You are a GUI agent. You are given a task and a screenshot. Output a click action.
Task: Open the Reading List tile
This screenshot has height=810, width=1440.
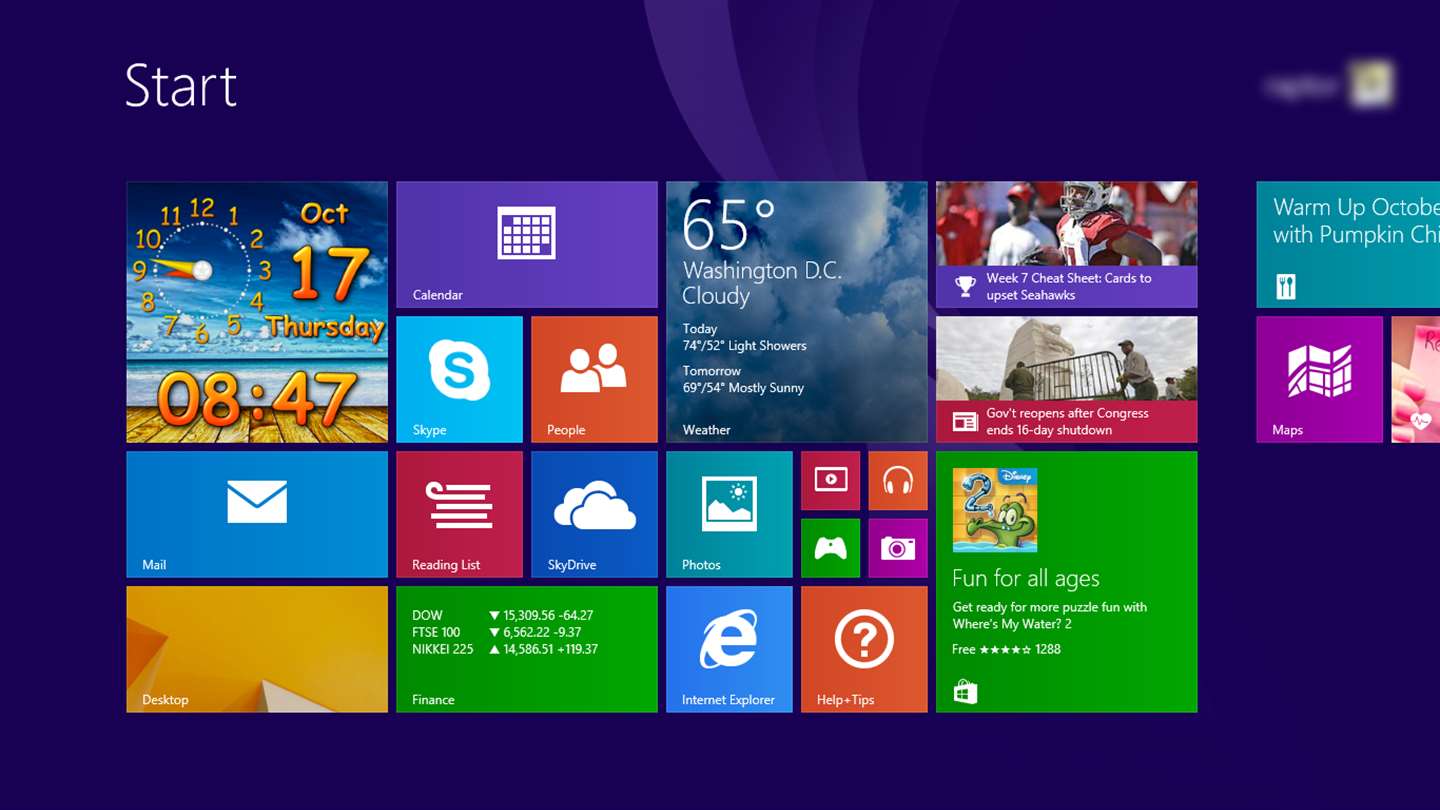[460, 515]
